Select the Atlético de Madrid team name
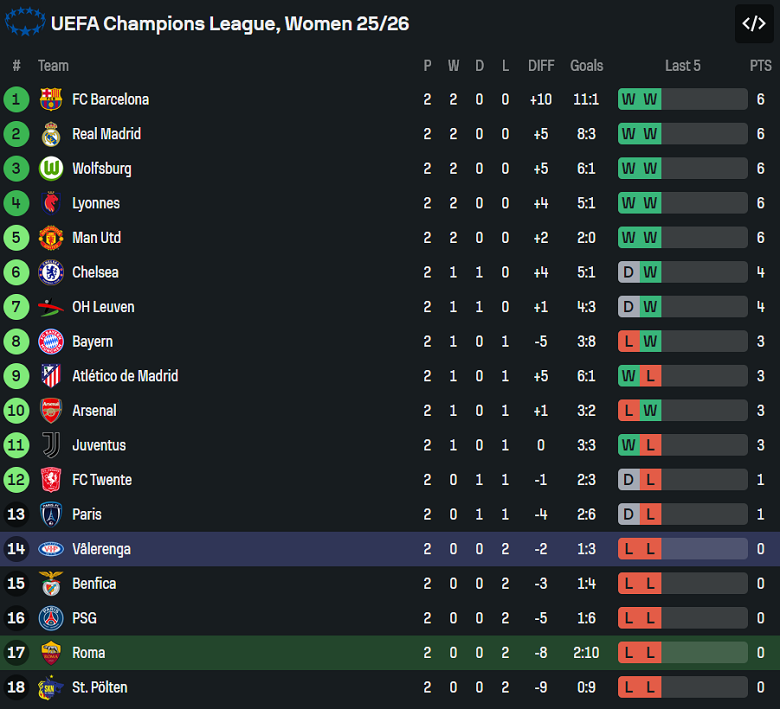The image size is (780, 709). [125, 376]
